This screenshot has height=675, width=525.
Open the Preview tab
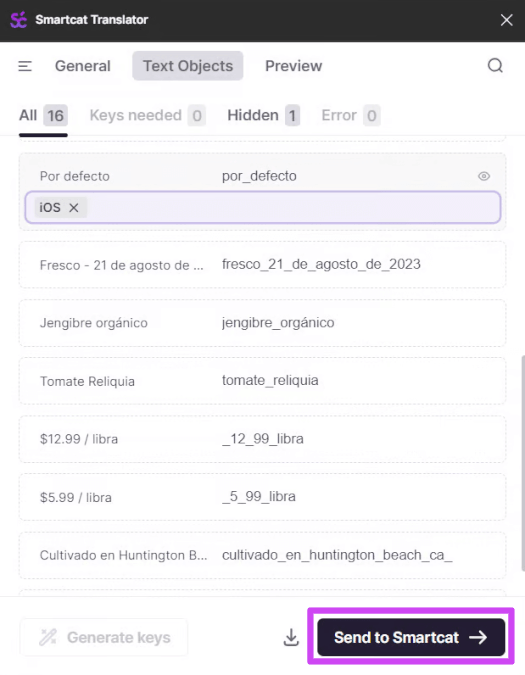(x=293, y=66)
